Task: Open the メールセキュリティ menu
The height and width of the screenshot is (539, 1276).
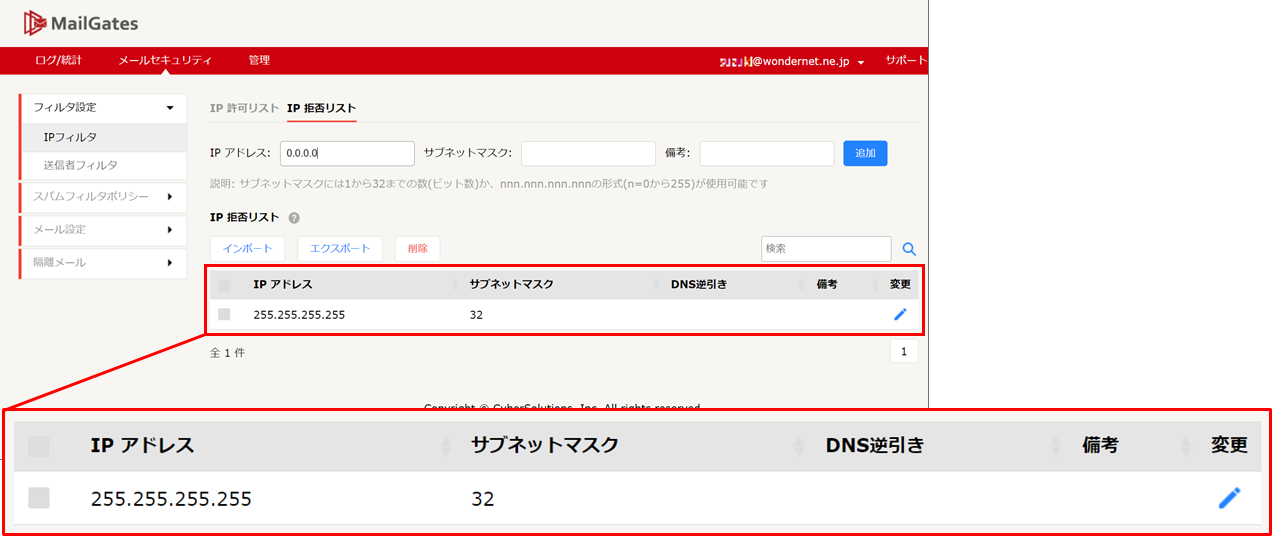Action: point(165,60)
